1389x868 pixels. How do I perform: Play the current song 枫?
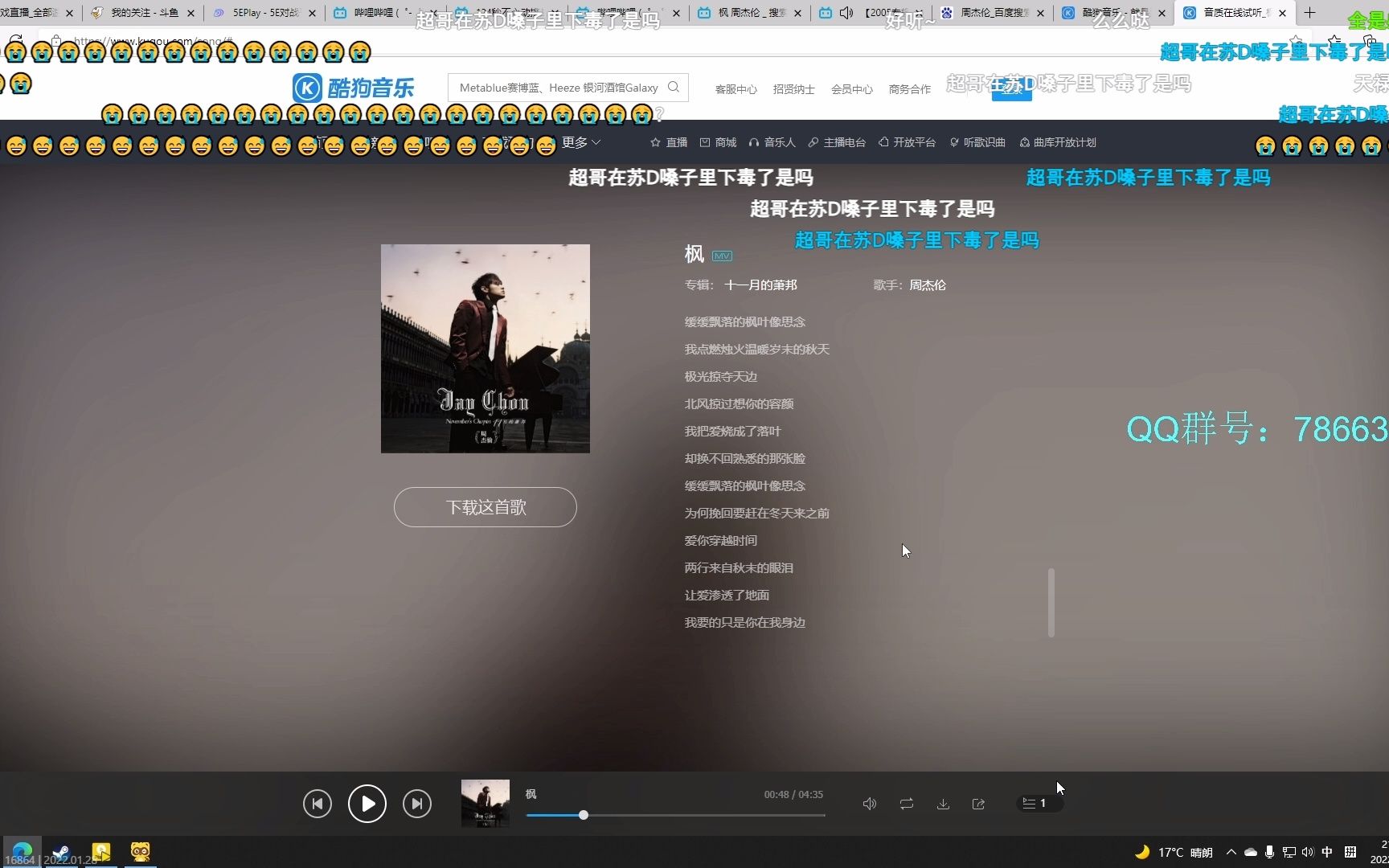367,804
